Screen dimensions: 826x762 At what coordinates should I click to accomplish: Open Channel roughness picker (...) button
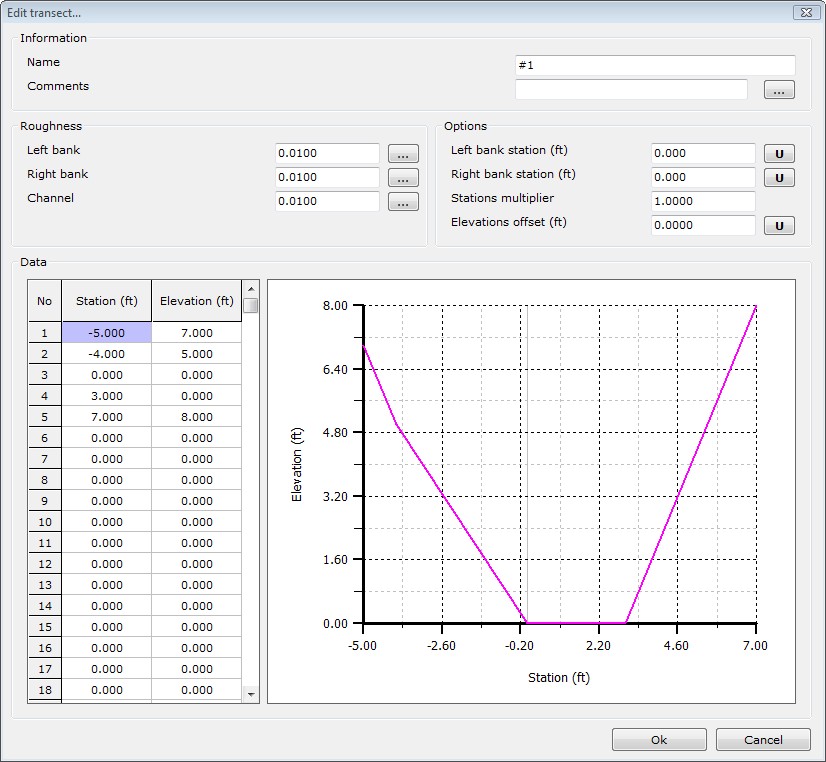point(402,202)
